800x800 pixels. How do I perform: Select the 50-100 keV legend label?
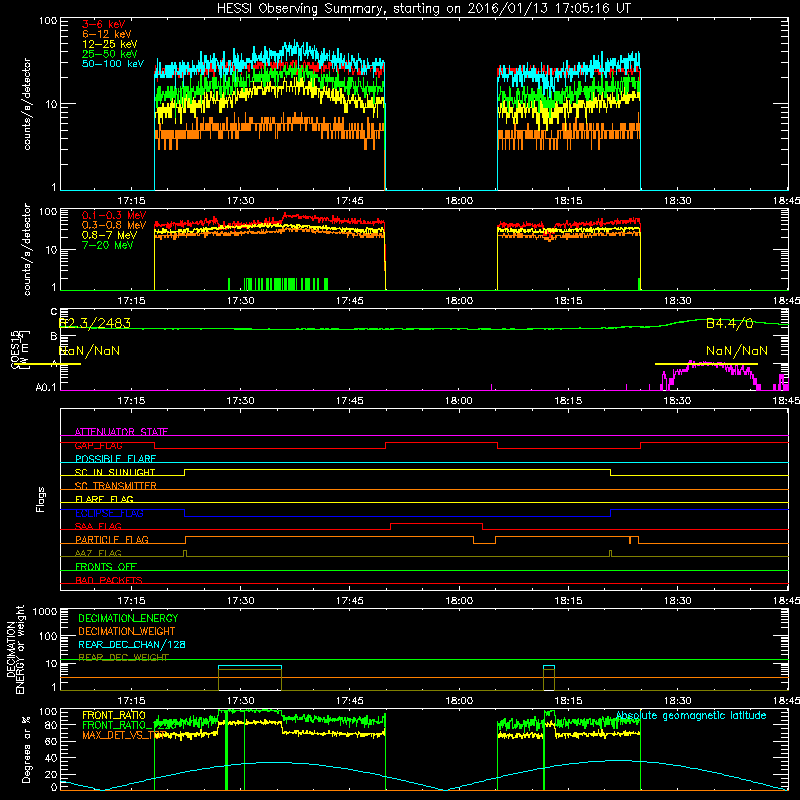113,64
